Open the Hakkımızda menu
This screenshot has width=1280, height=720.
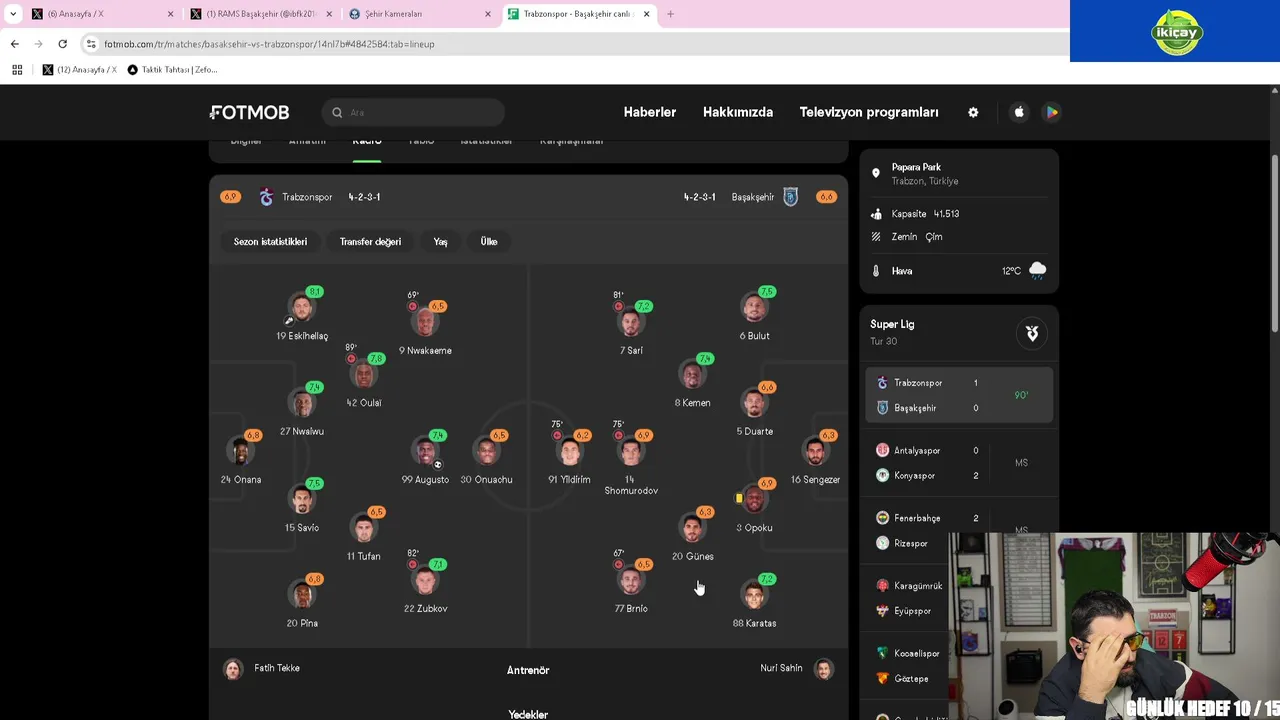[738, 112]
